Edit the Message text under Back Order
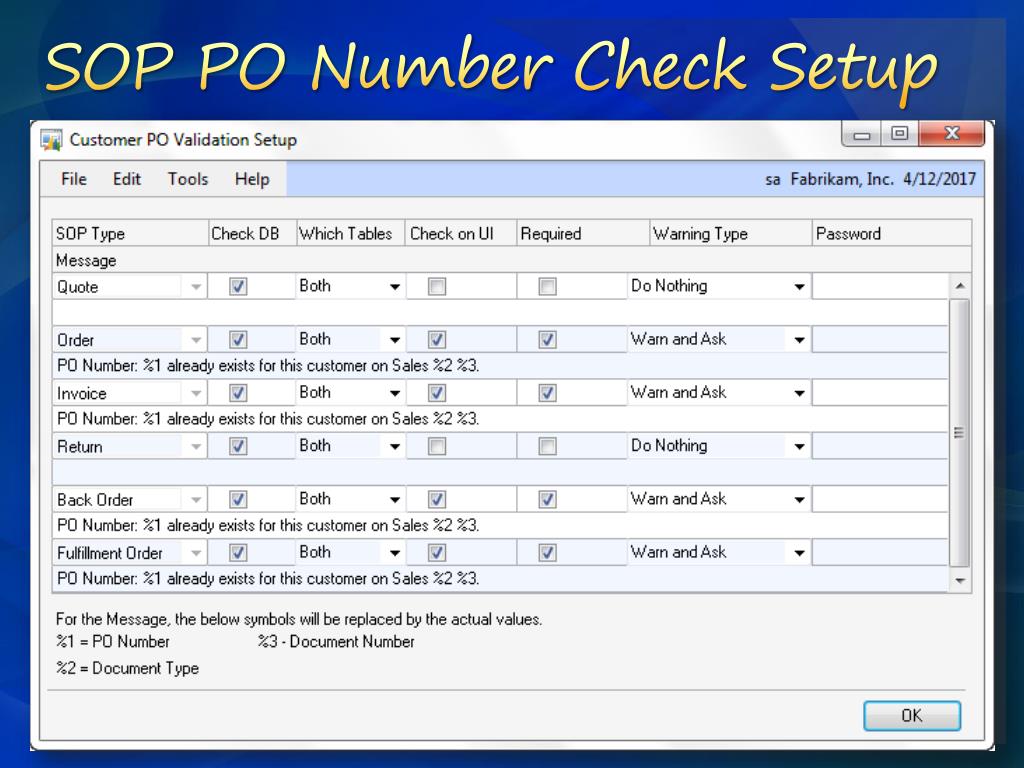1024x768 pixels. pyautogui.click(x=500, y=526)
